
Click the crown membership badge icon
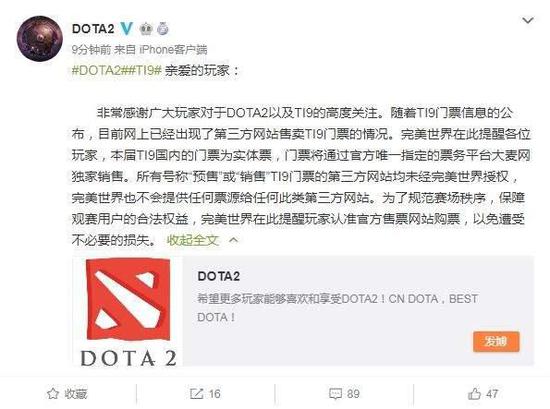[146, 28]
